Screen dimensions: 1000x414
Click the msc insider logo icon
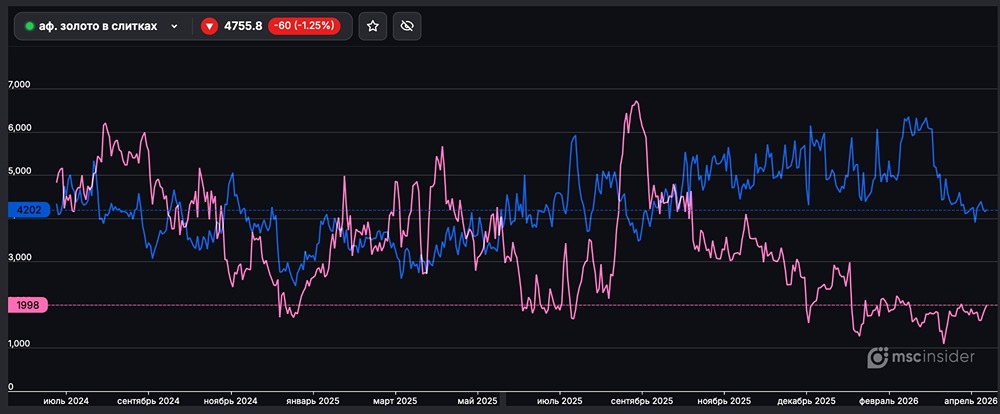coord(878,357)
